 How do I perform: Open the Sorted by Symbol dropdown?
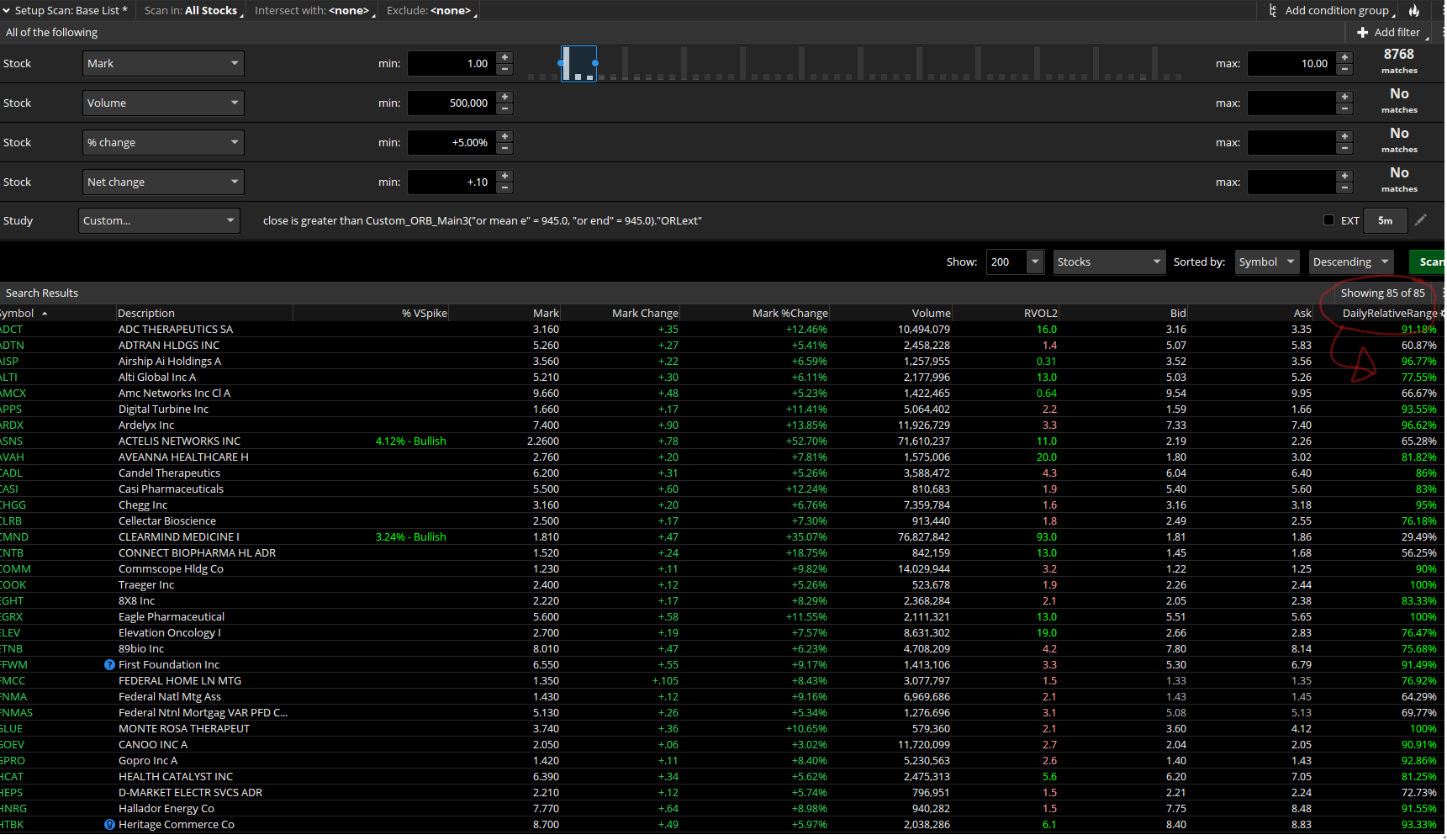(1267, 262)
